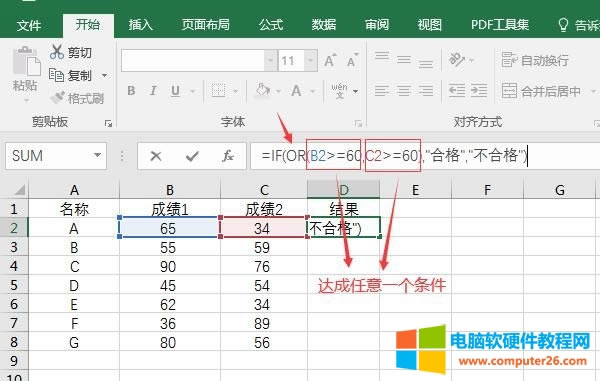The height and width of the screenshot is (381, 600).
Task: Toggle Bold formatting
Action: pos(131,91)
